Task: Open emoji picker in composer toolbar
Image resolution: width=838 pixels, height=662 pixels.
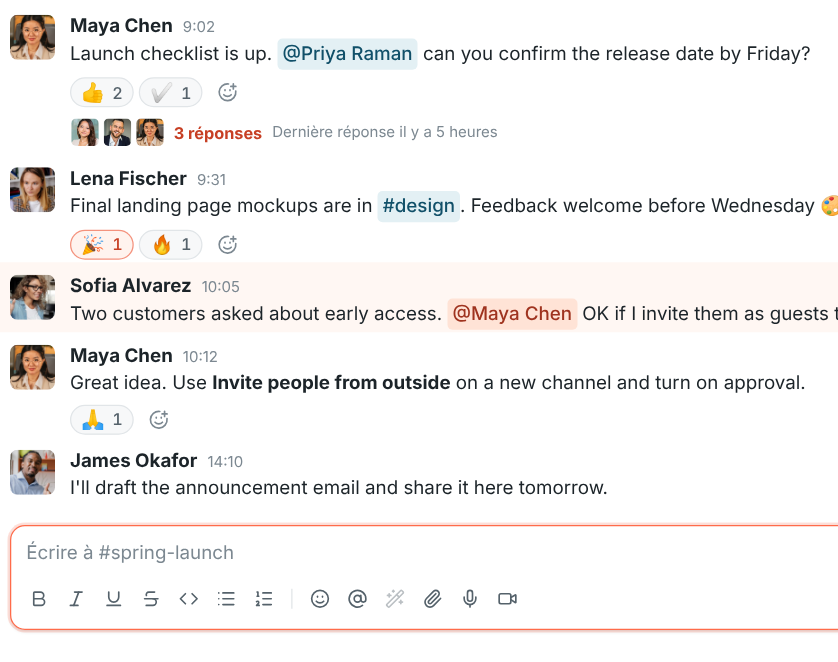Action: pos(320,599)
